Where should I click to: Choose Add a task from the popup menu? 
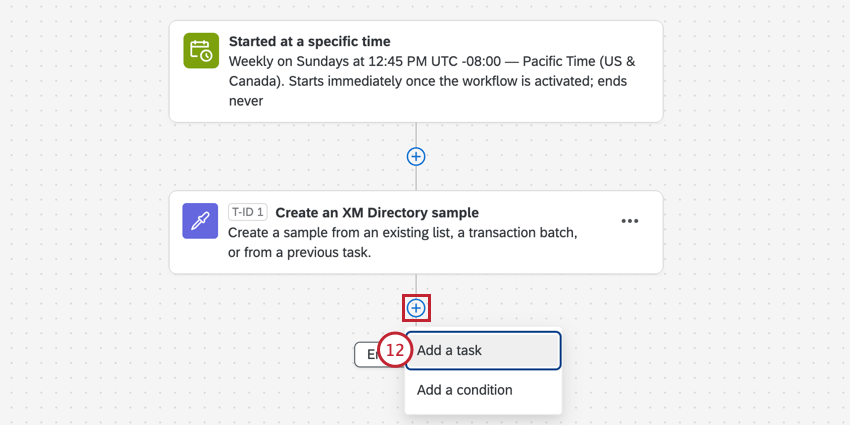click(483, 351)
